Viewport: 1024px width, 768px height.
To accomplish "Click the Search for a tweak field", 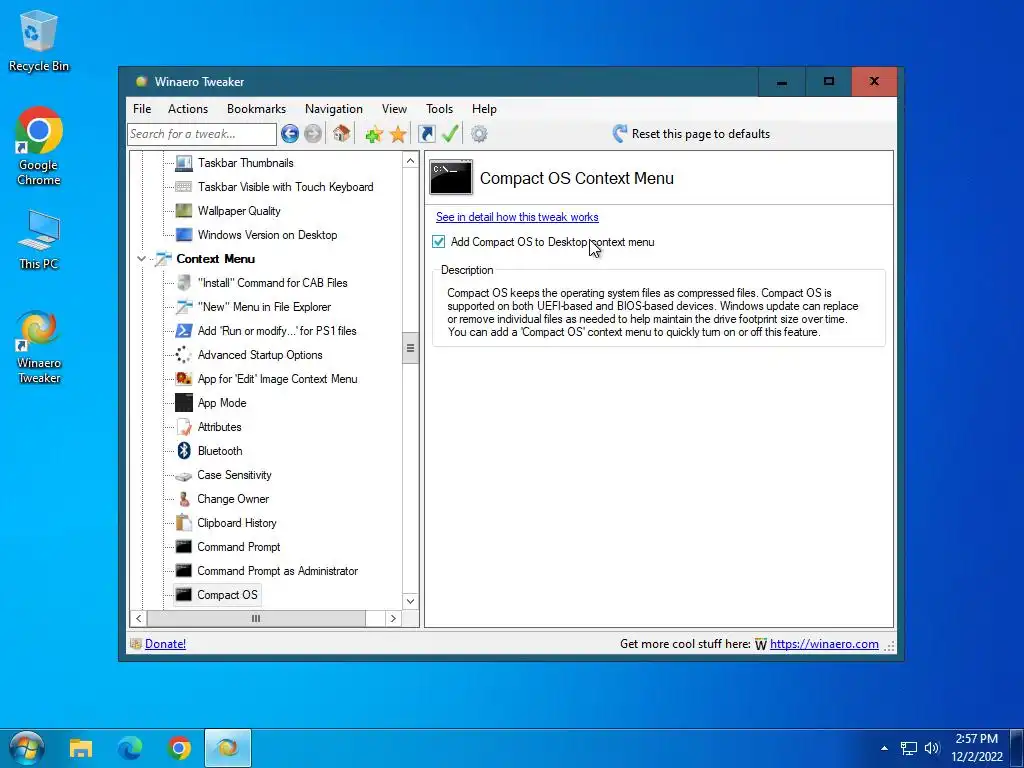I will (202, 134).
